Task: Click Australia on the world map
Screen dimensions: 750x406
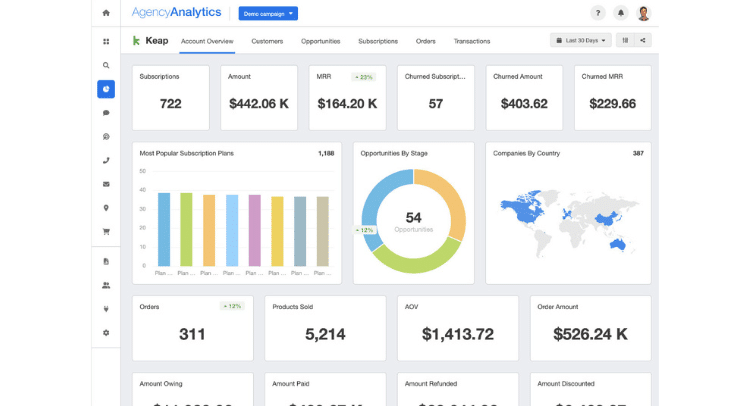Action: click(618, 244)
